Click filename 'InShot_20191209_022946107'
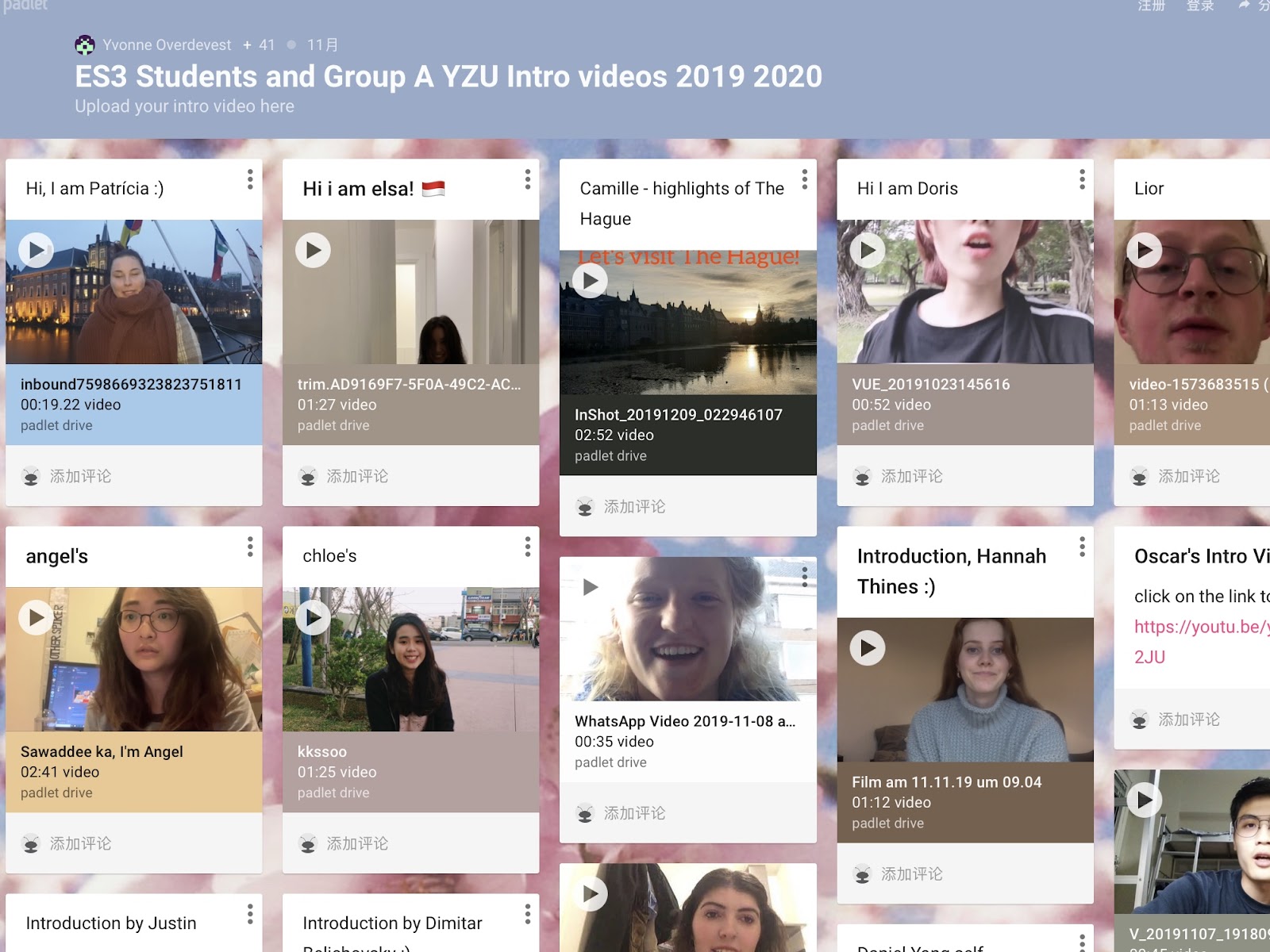1270x952 pixels. coord(679,414)
